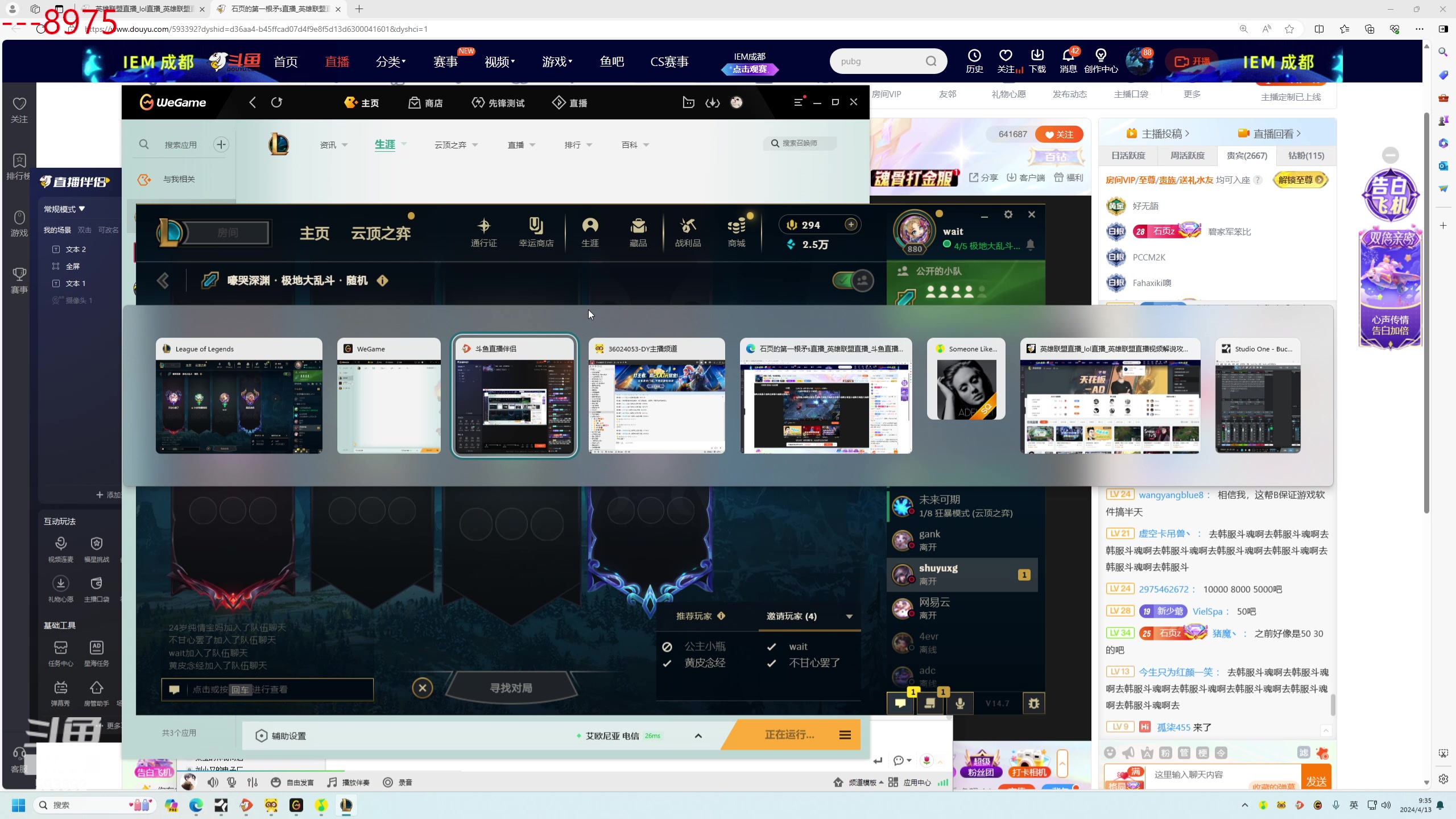This screenshot has width=1456, height=819.
Task: Open the 常规模式 mode dropdown
Action: [64, 209]
